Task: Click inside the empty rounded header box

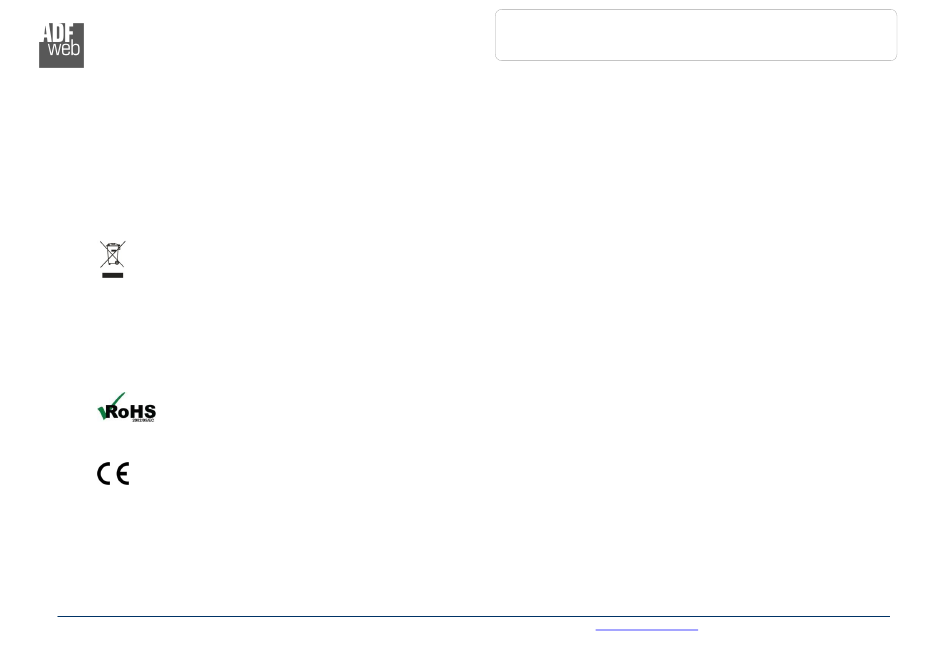Action: point(696,35)
